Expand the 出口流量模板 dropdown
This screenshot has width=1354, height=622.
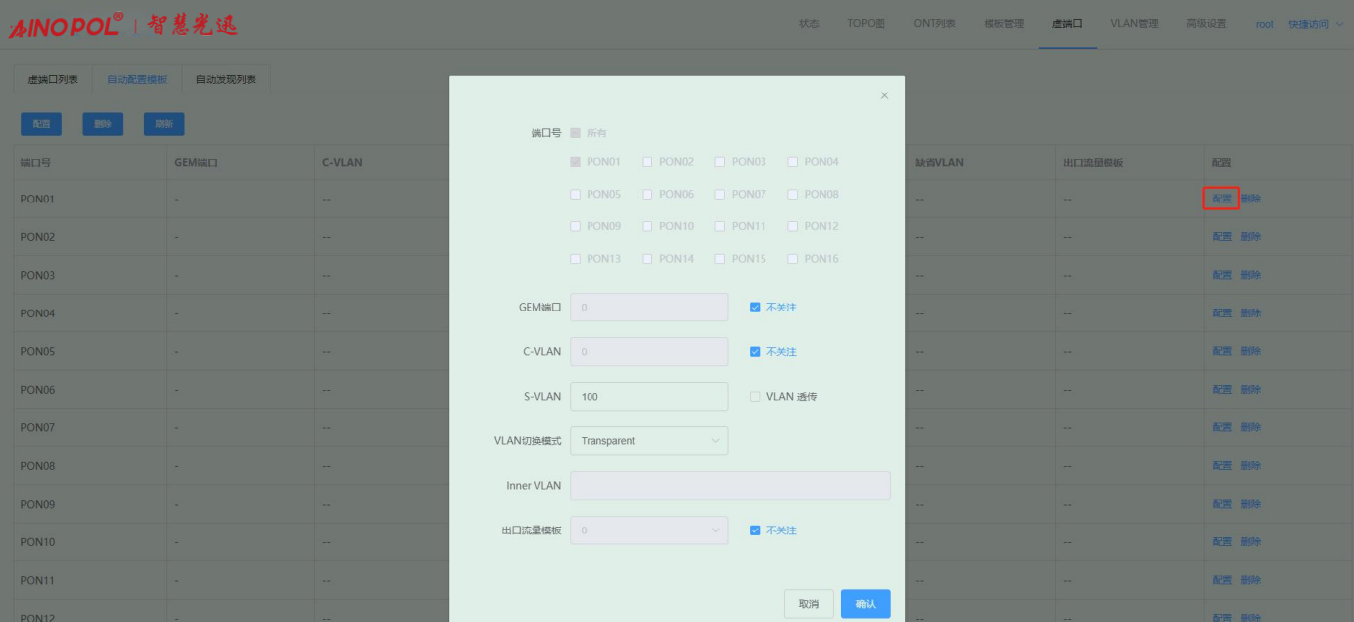coord(648,531)
